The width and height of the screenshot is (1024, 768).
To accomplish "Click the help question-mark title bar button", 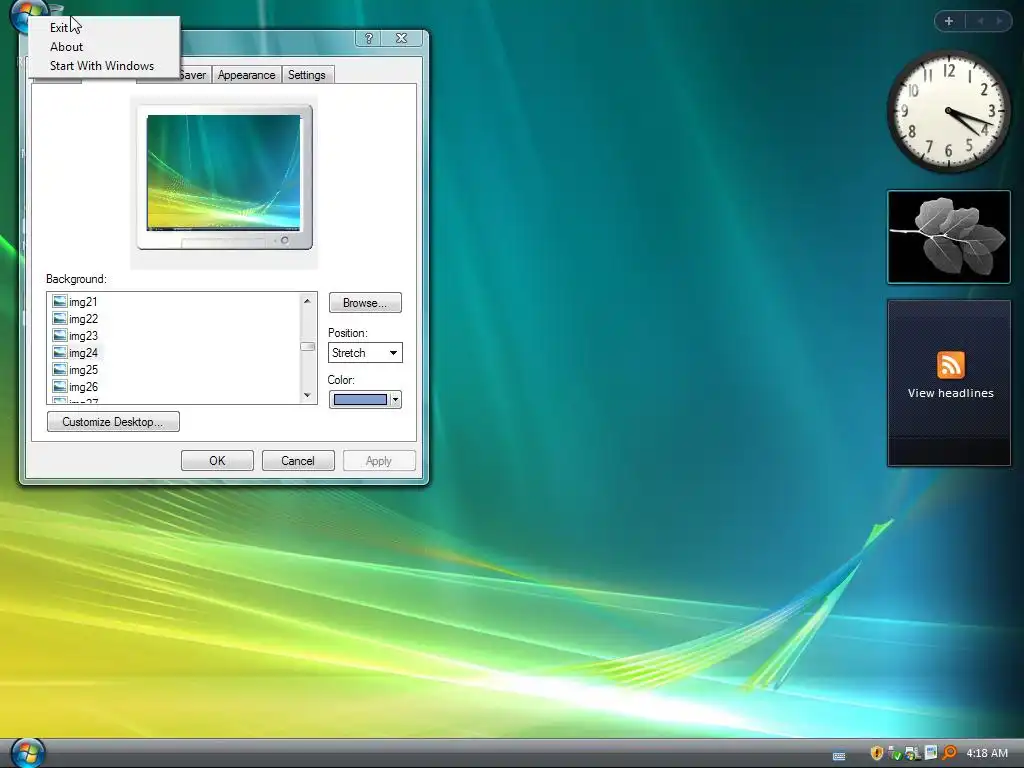I will [x=368, y=39].
